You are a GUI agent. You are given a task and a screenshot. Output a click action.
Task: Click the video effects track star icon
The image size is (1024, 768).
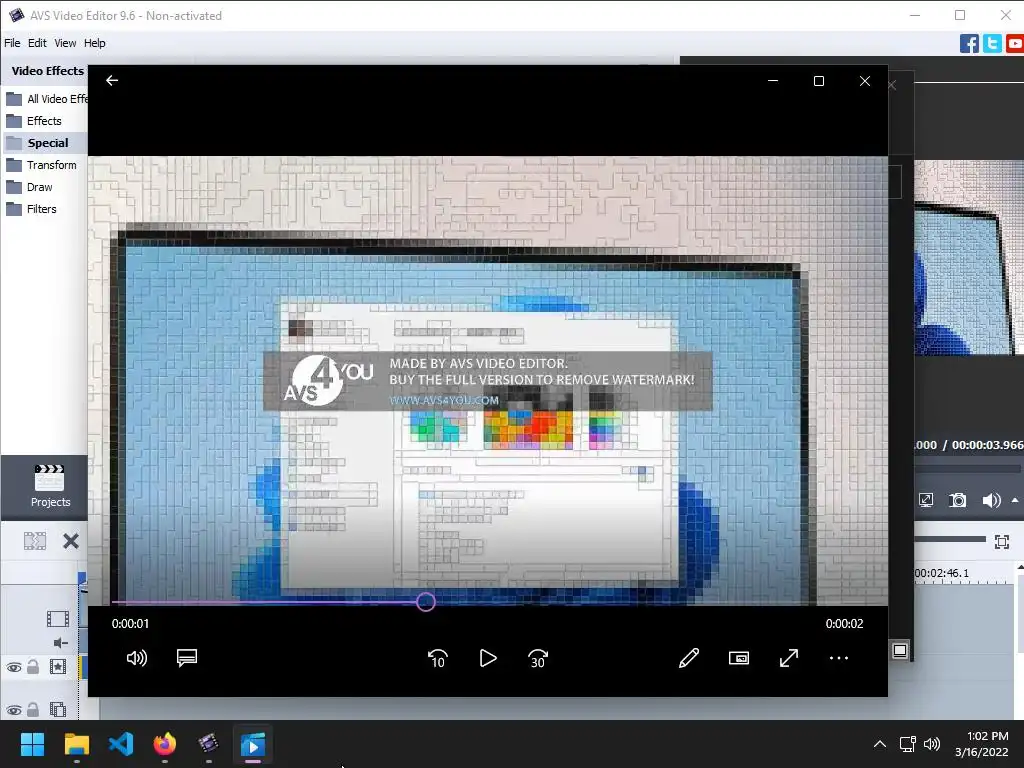coord(57,667)
